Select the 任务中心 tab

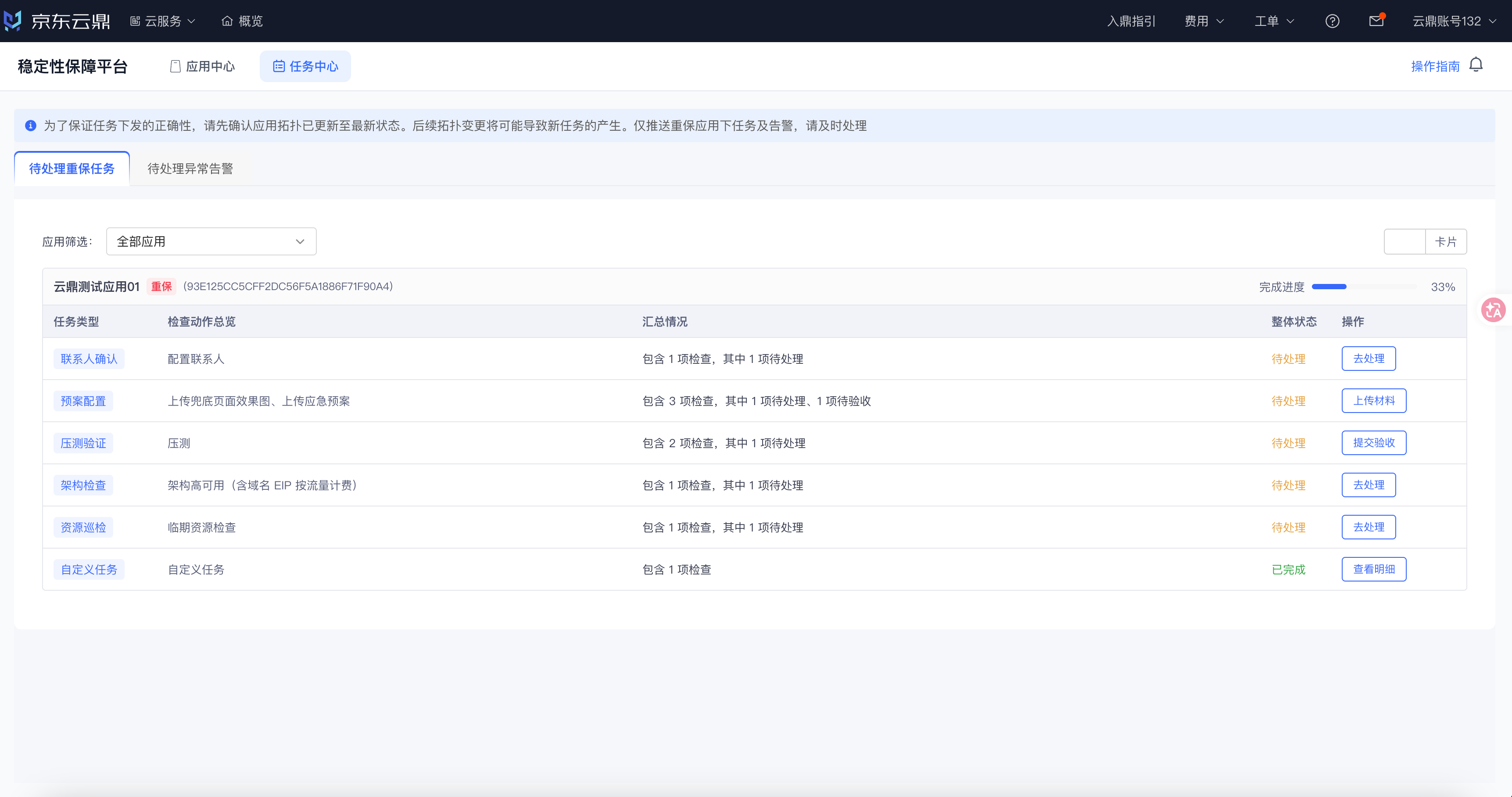coord(305,66)
